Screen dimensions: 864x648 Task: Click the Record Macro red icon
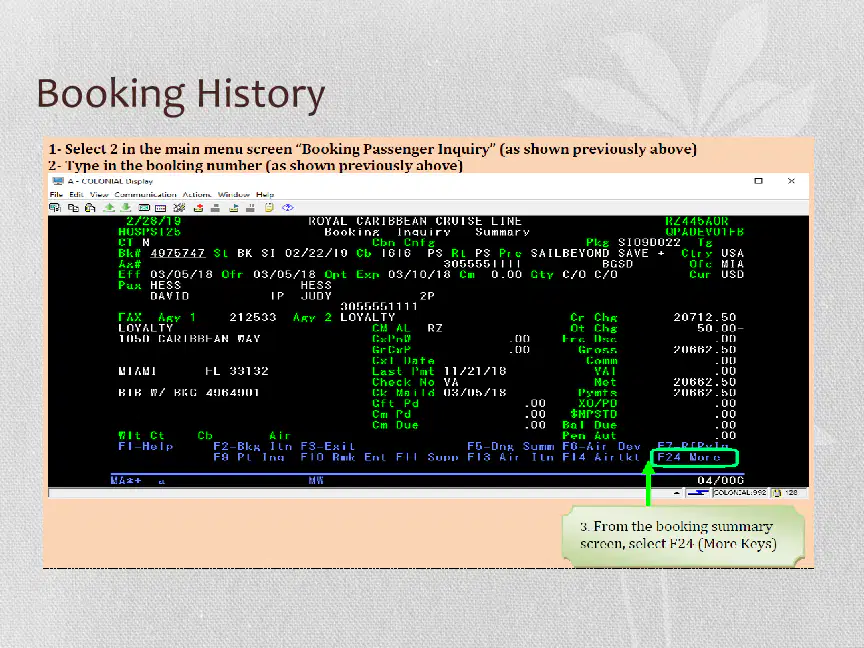(198, 208)
